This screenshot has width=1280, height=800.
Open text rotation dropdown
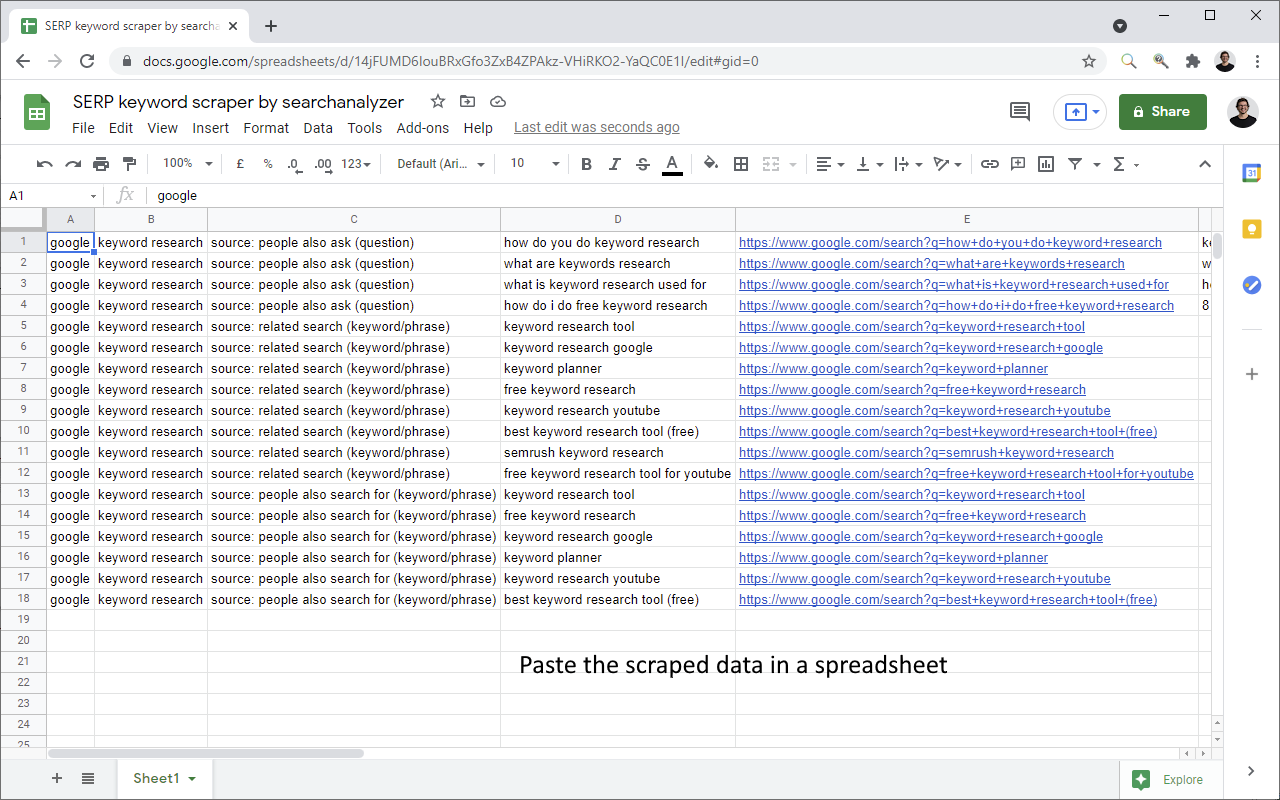click(947, 164)
